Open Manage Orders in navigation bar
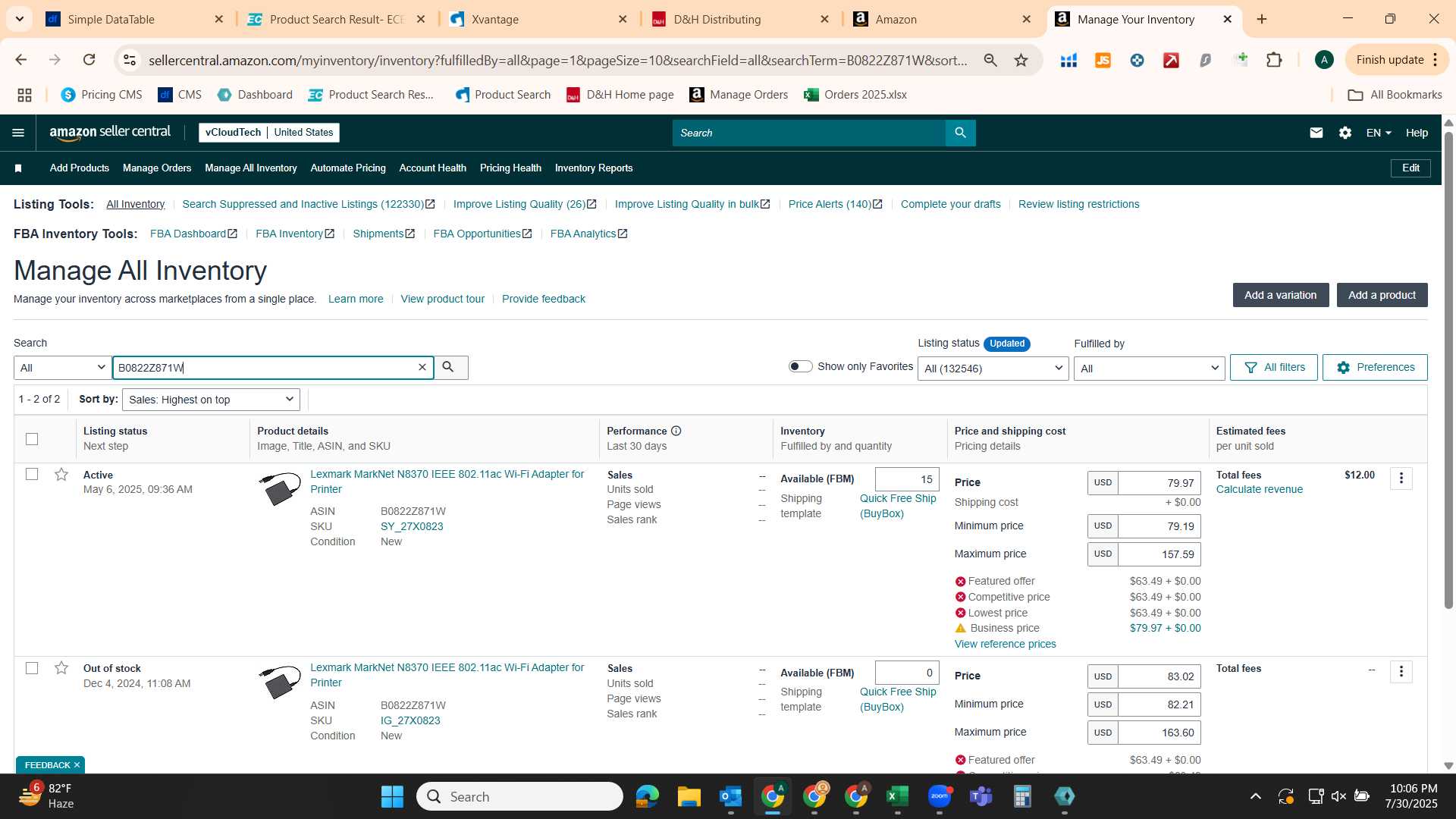Screen dimensions: 1456x819 coord(157,168)
